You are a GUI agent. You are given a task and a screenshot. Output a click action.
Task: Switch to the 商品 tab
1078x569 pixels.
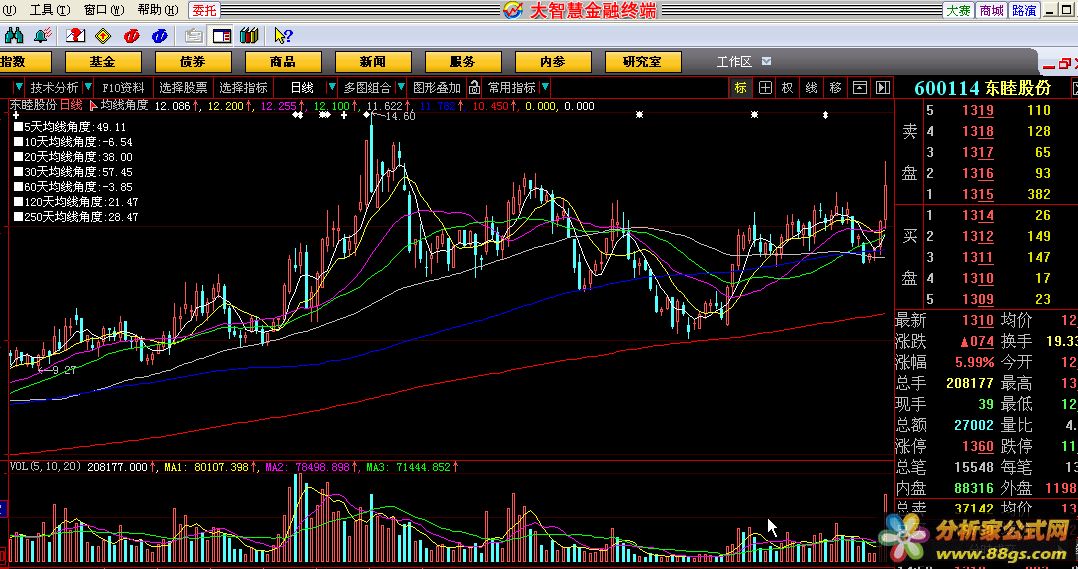283,62
